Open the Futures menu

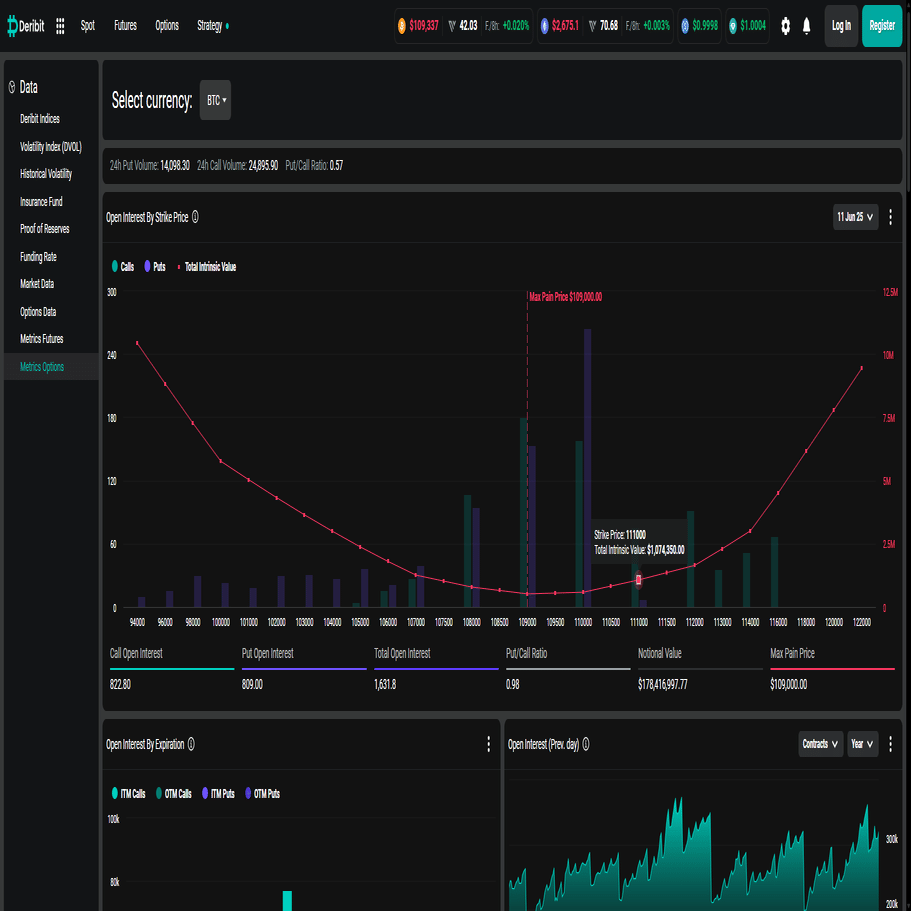tap(125, 26)
